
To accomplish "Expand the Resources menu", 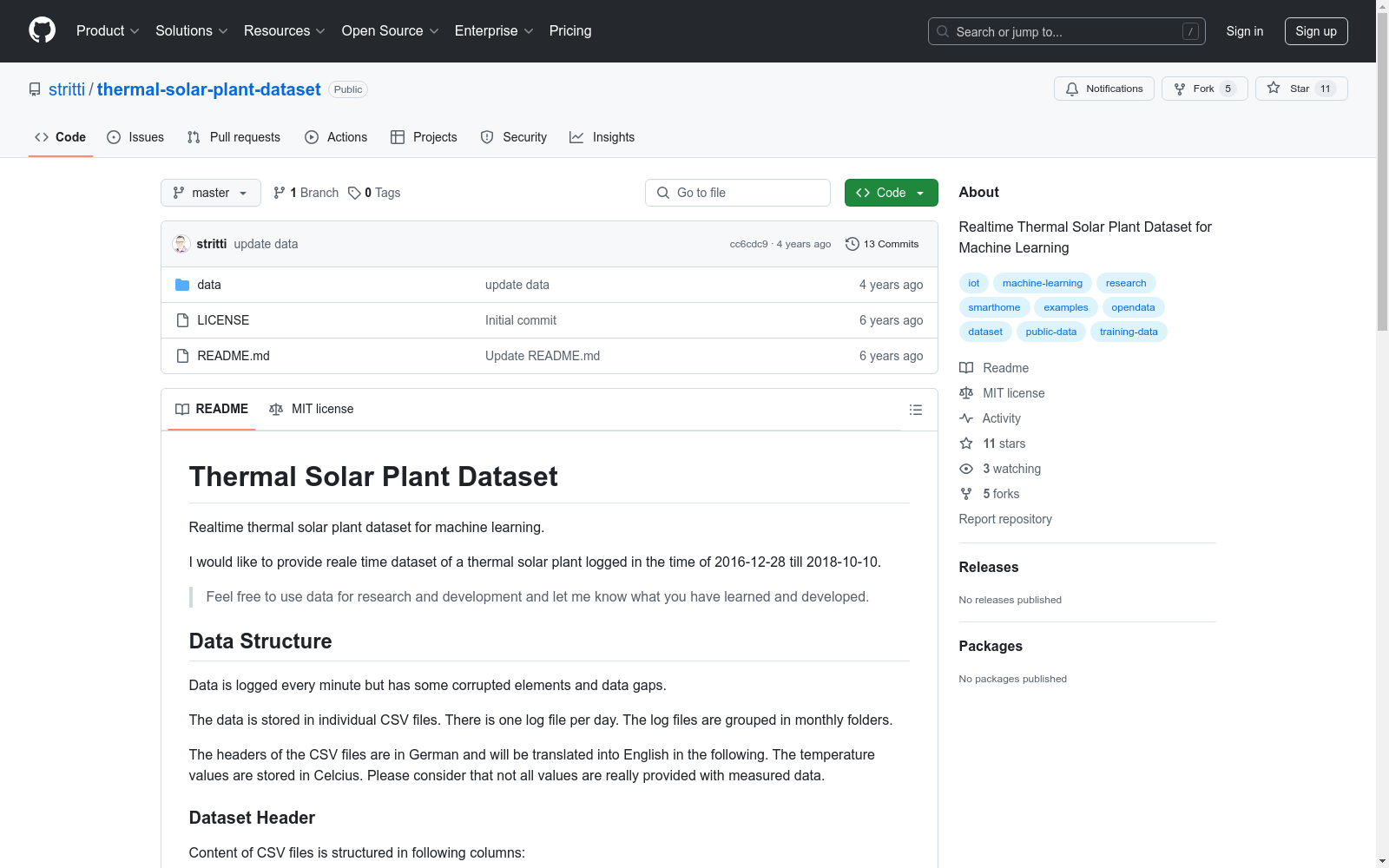I will click(x=285, y=31).
